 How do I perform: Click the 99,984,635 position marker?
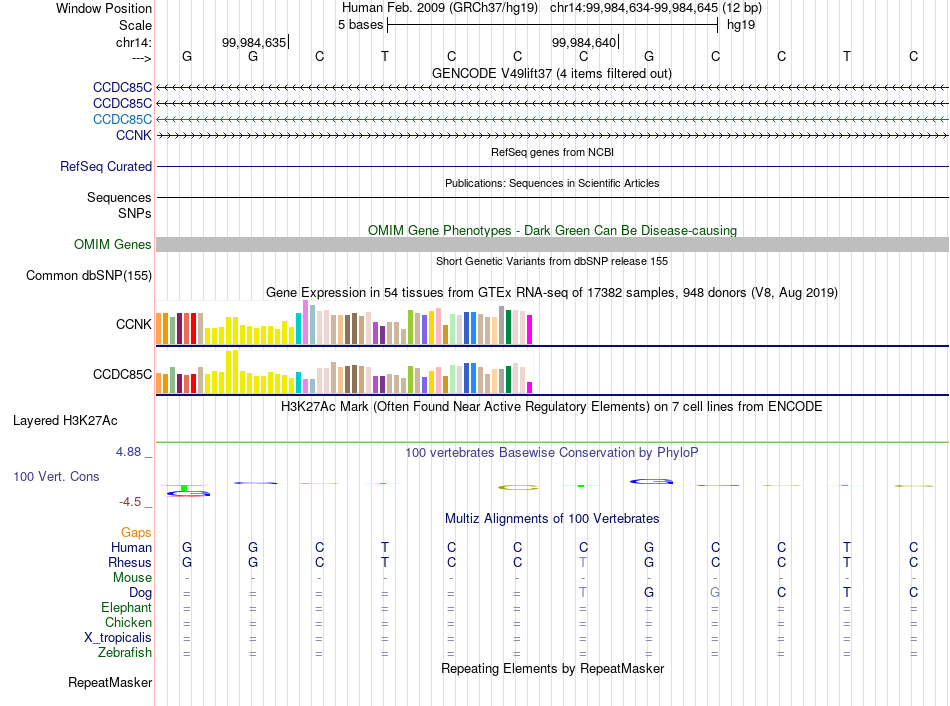click(254, 42)
